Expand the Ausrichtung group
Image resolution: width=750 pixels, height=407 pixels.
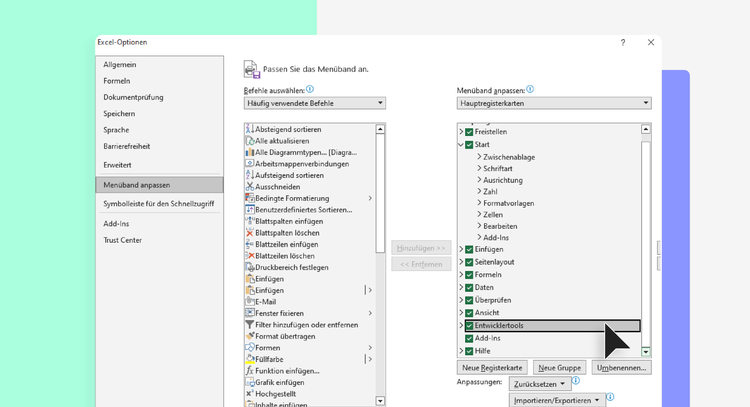coord(479,179)
